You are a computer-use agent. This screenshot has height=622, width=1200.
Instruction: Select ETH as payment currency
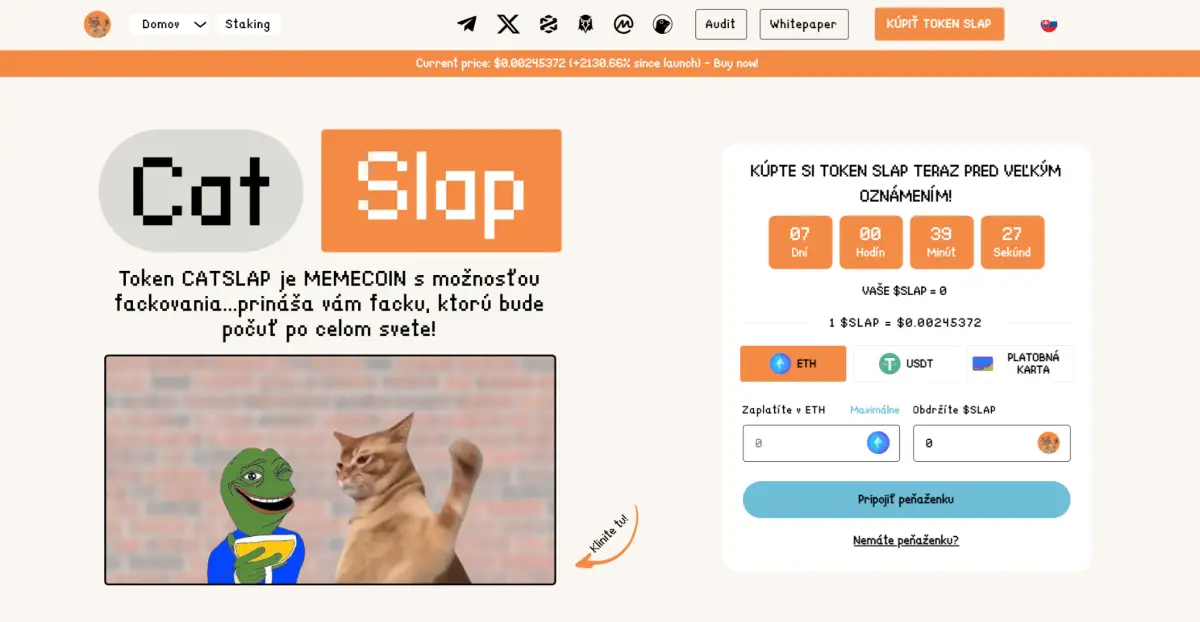click(x=793, y=364)
